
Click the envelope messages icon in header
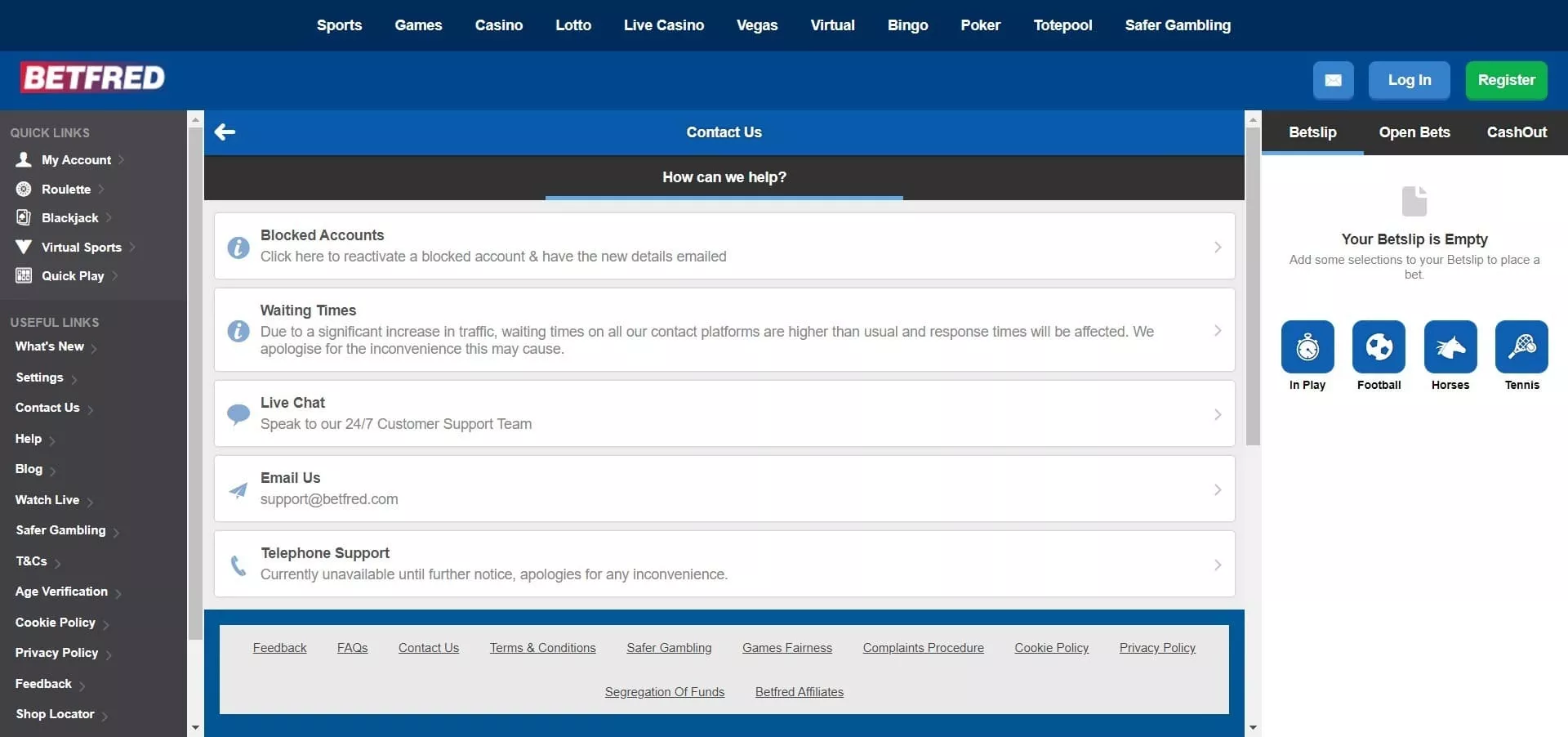point(1333,80)
